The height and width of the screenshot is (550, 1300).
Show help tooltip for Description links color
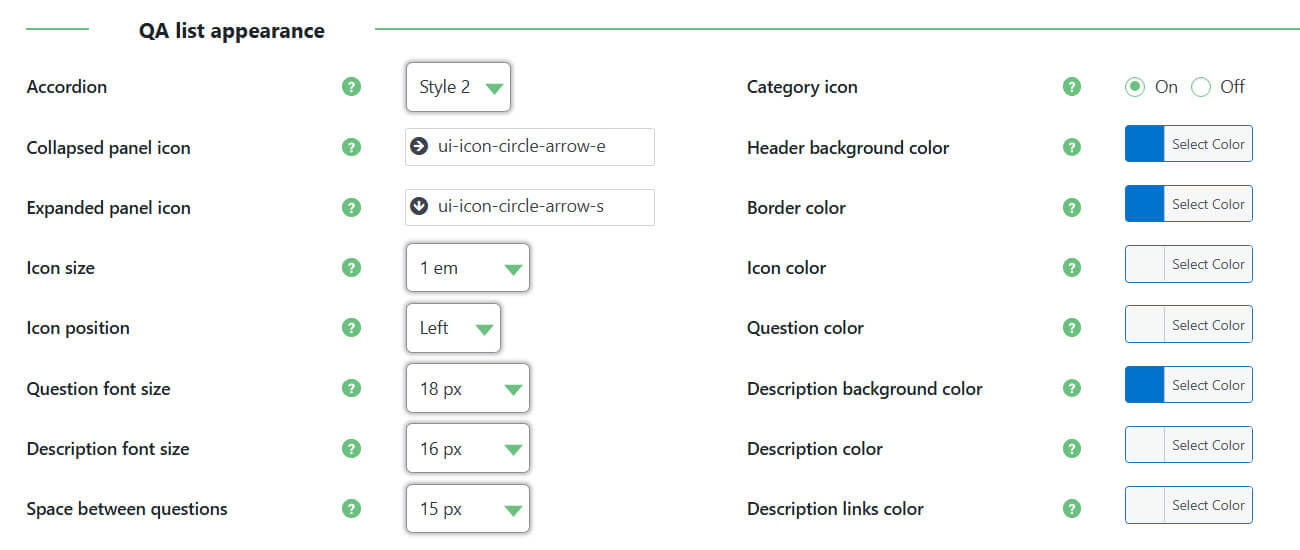pyautogui.click(x=1072, y=508)
